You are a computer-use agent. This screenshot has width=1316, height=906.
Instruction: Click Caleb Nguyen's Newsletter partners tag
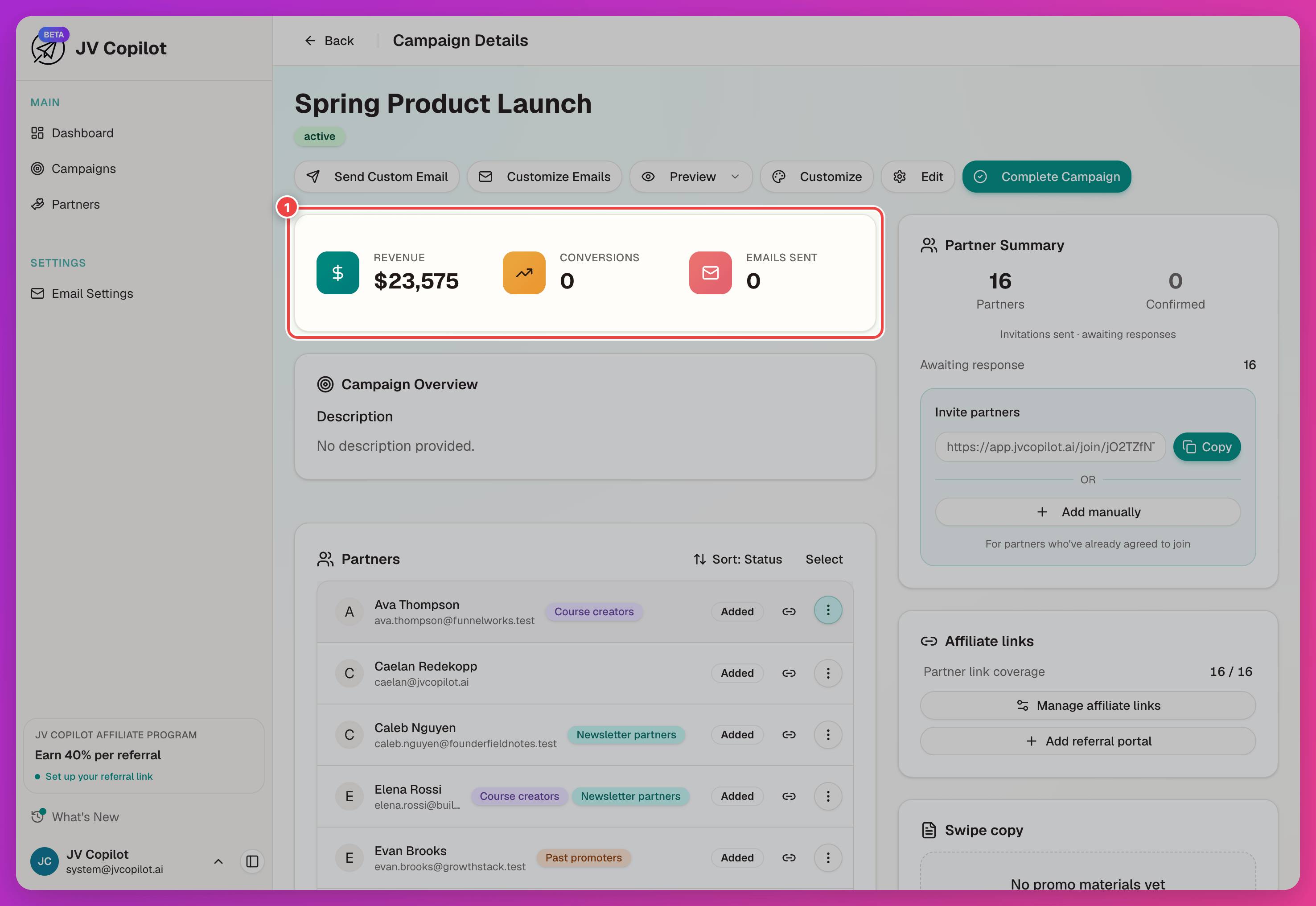click(x=626, y=735)
